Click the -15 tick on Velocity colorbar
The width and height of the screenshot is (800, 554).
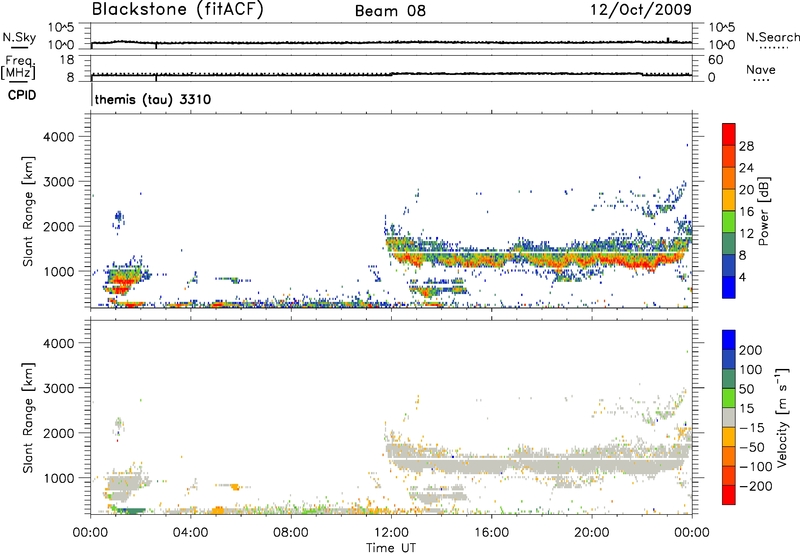pyautogui.click(x=752, y=428)
